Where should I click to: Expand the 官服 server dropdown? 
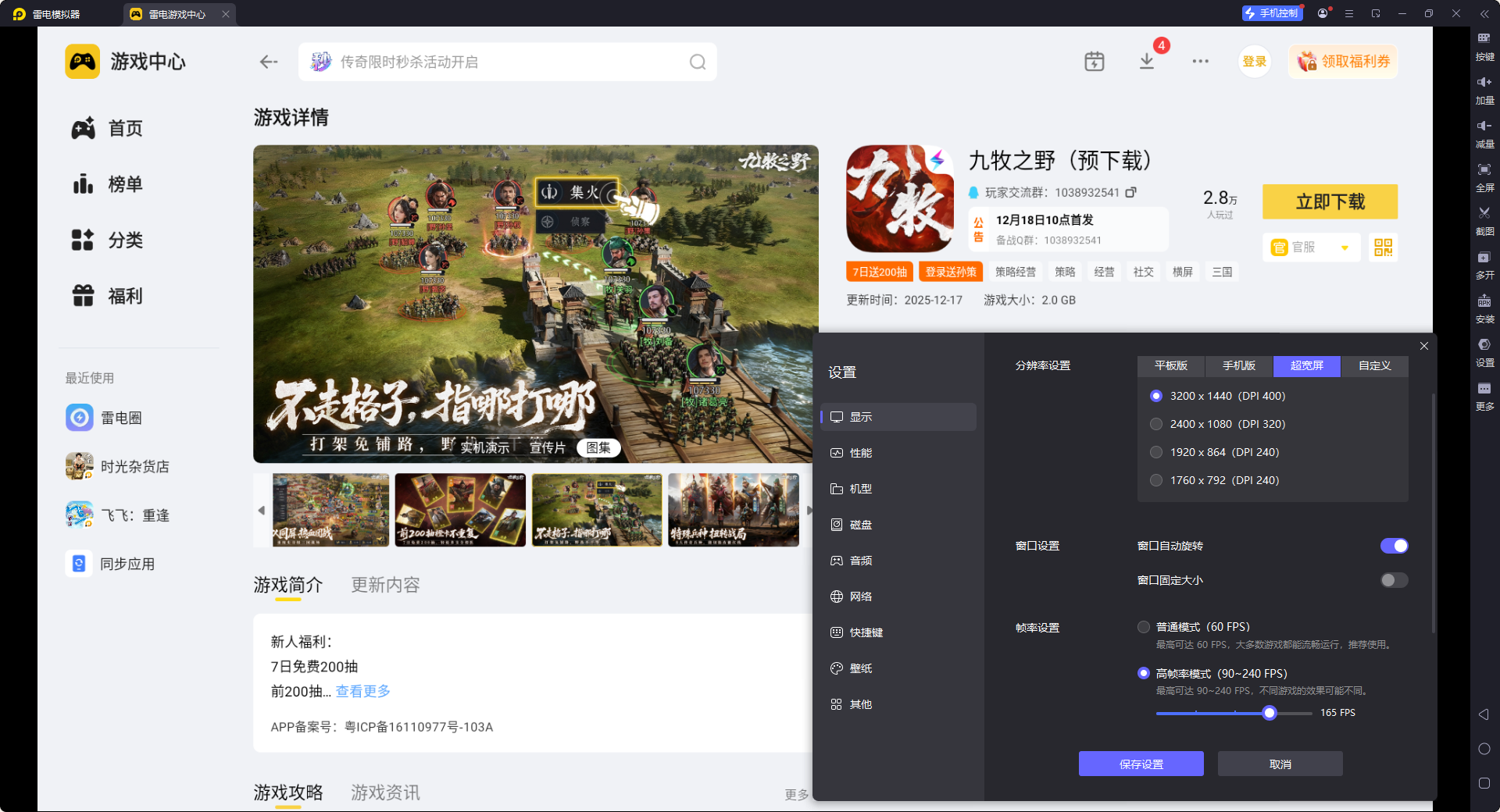1345,248
